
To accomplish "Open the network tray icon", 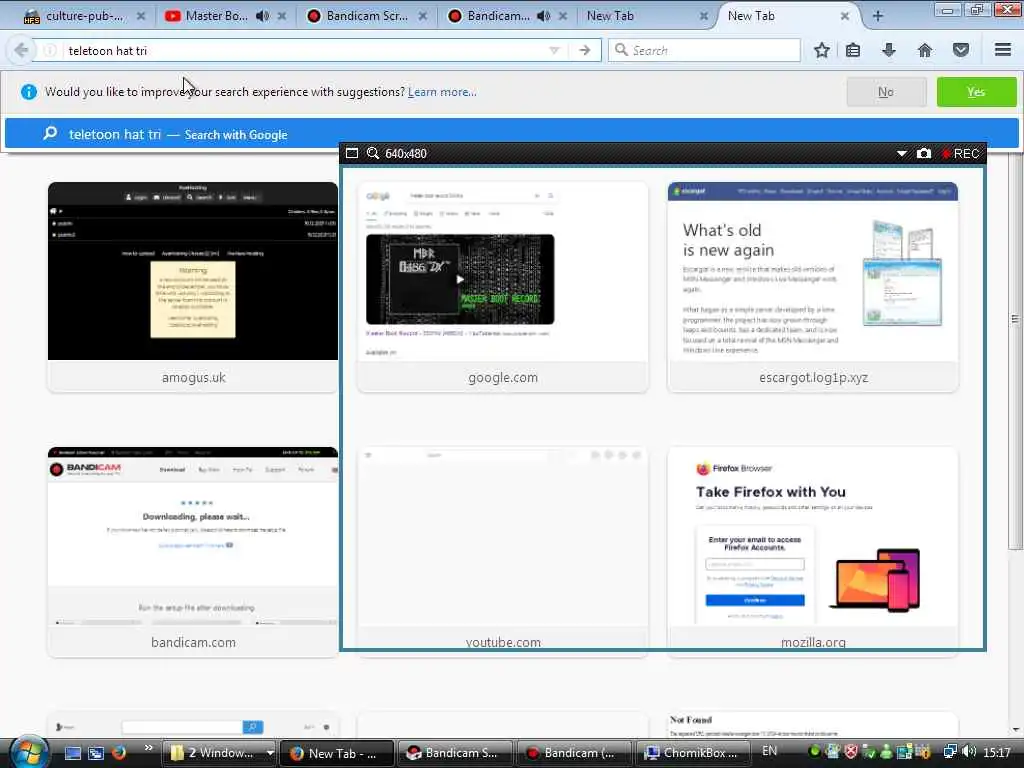I will tap(951, 752).
